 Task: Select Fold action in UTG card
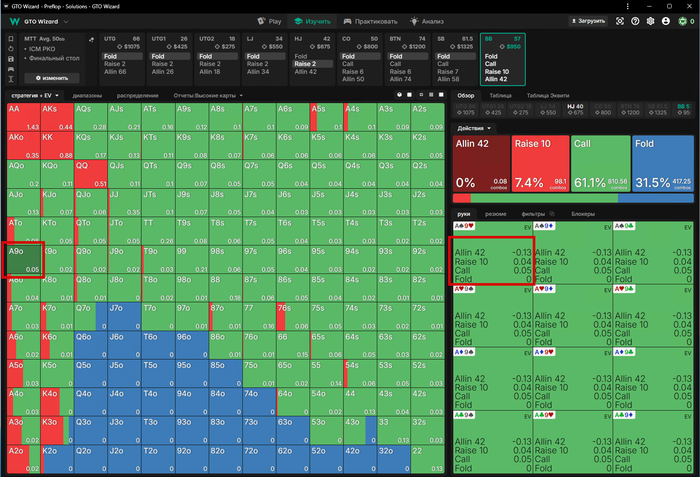coord(121,56)
